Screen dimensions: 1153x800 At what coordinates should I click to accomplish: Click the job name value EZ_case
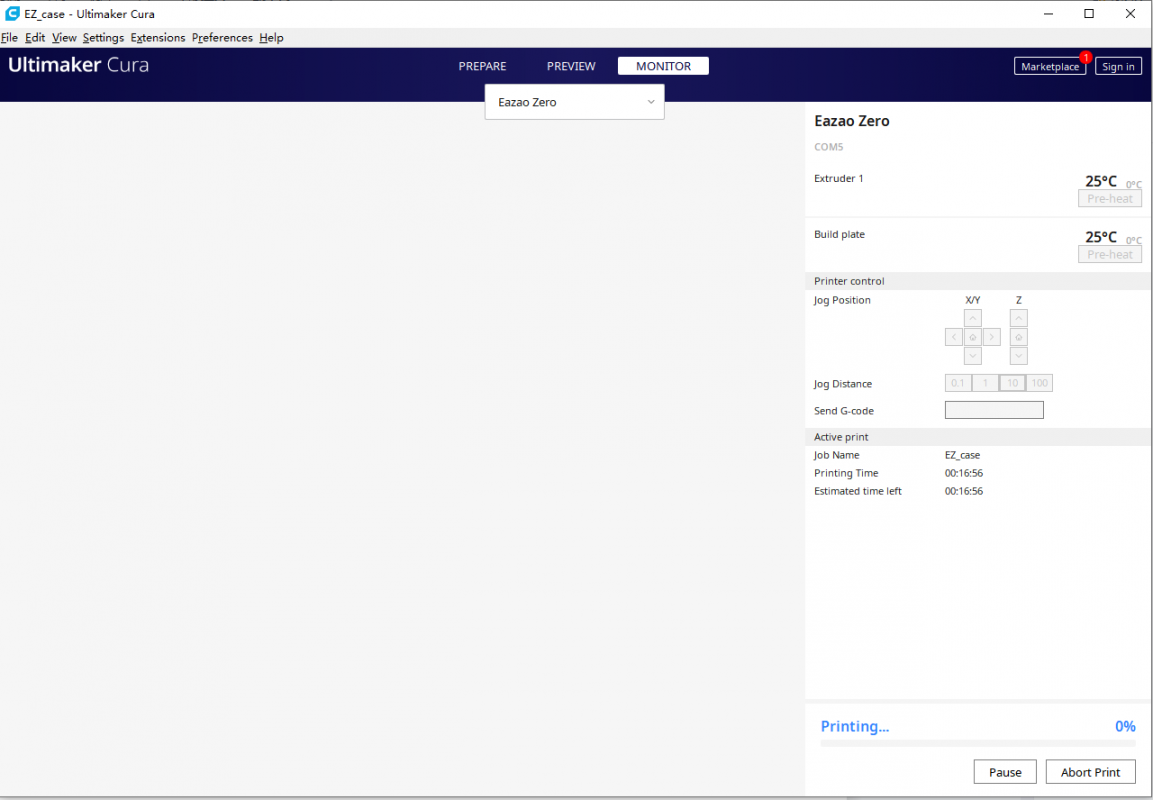(963, 455)
